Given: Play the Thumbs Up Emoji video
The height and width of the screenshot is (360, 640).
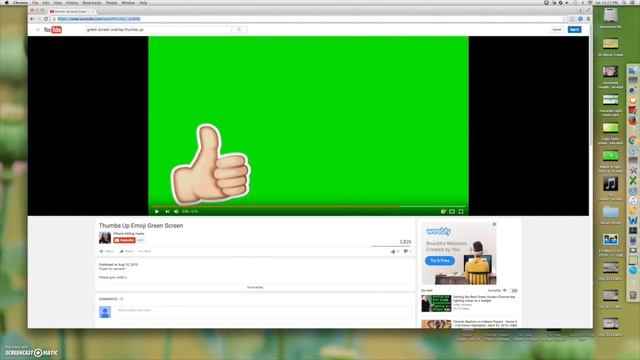Looking at the screenshot, I should pyautogui.click(x=157, y=211).
